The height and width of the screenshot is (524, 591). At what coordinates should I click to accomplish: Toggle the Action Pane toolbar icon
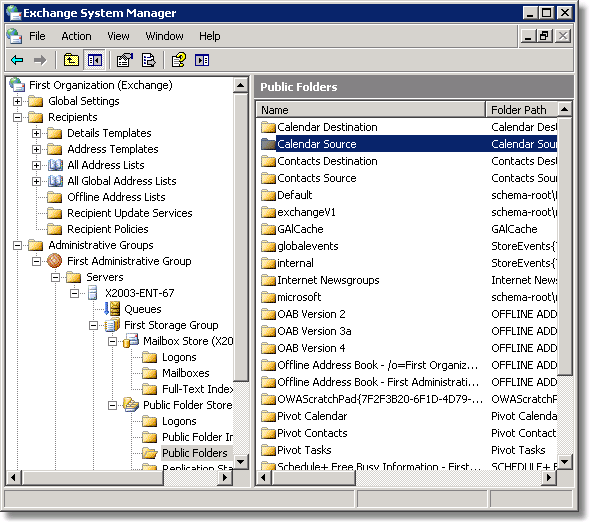(202, 60)
